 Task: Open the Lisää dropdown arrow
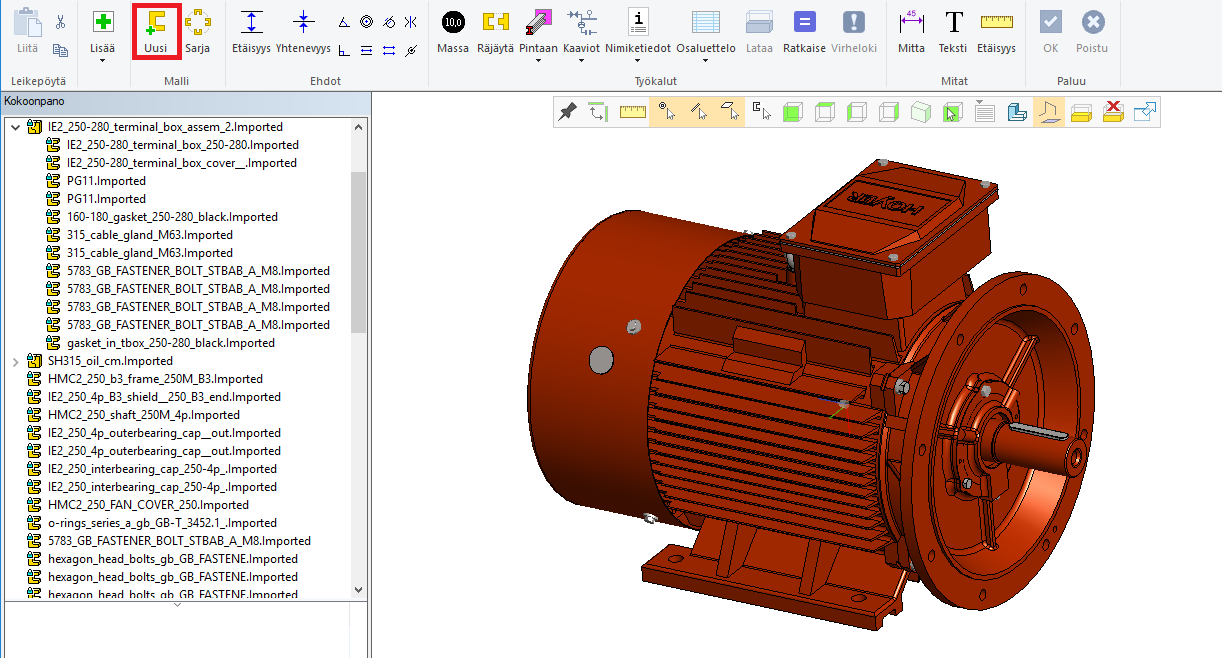[x=103, y=61]
